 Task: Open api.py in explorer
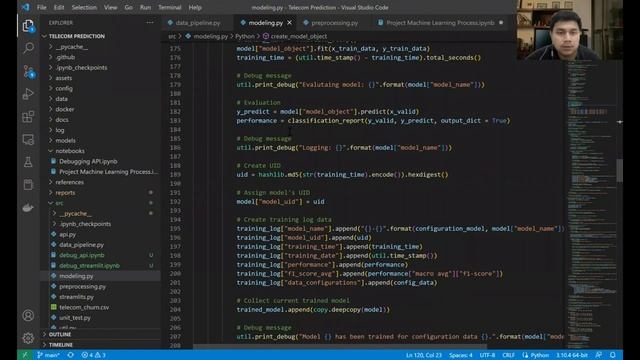(68, 234)
